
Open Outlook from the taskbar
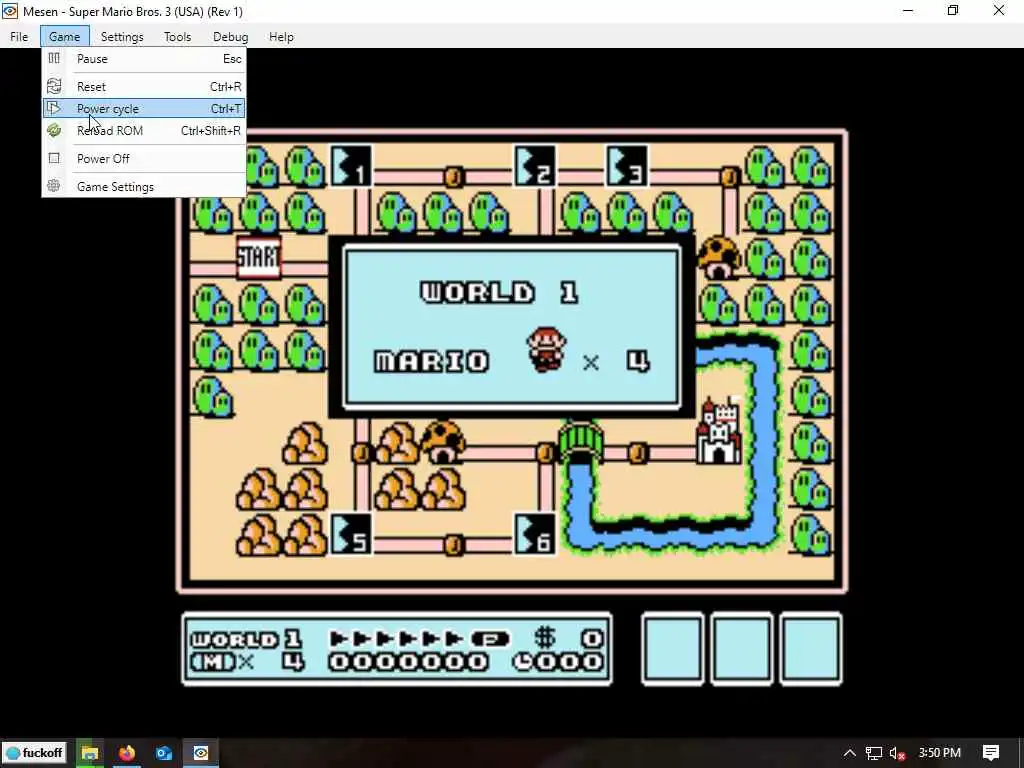pyautogui.click(x=164, y=753)
